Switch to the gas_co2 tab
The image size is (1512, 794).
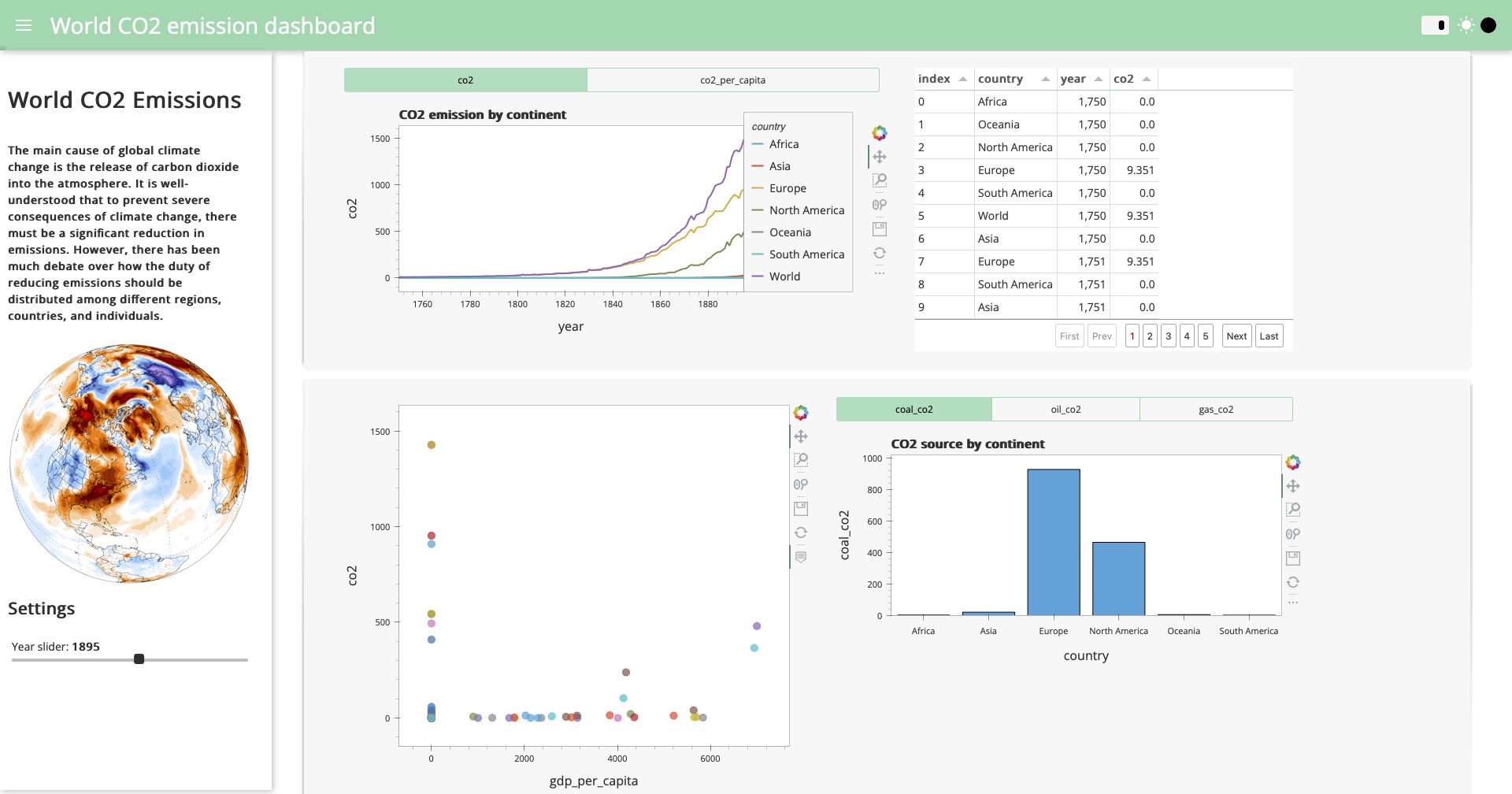(x=1216, y=409)
